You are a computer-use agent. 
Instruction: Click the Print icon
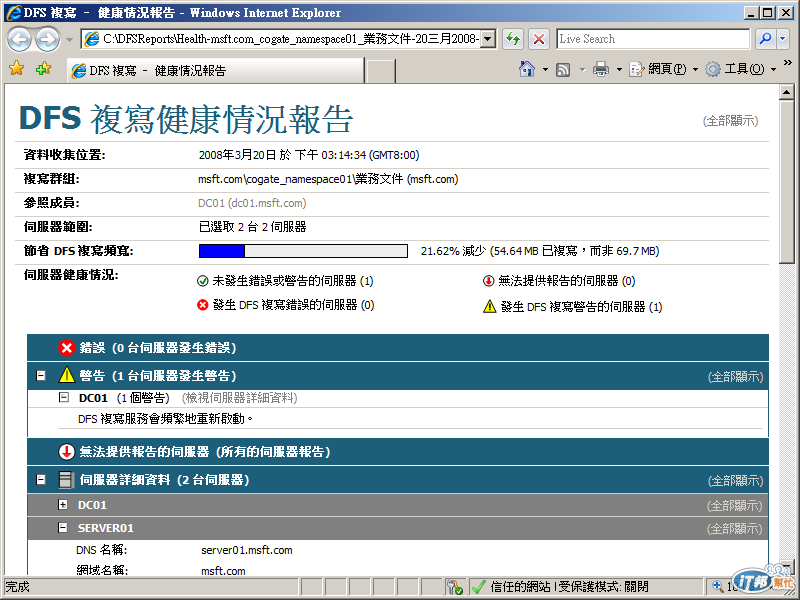click(x=601, y=69)
